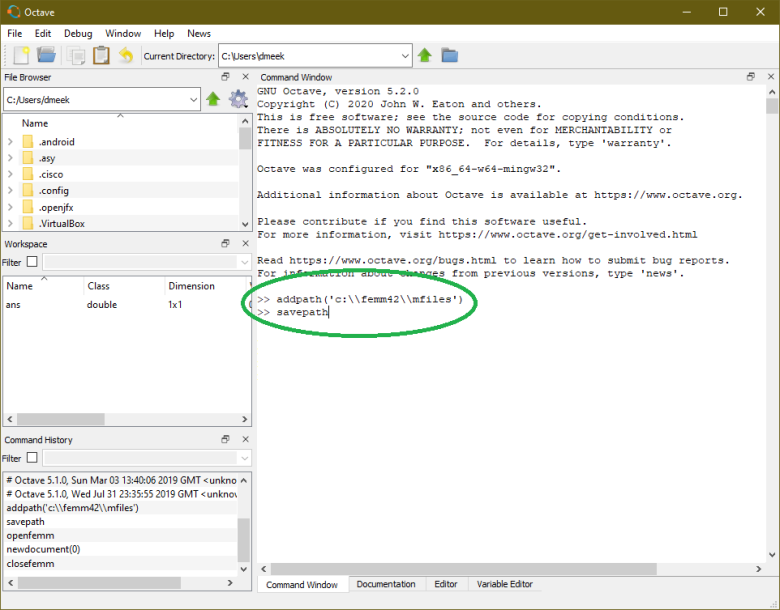Open the File menu
This screenshot has height=610, width=780.
14,33
